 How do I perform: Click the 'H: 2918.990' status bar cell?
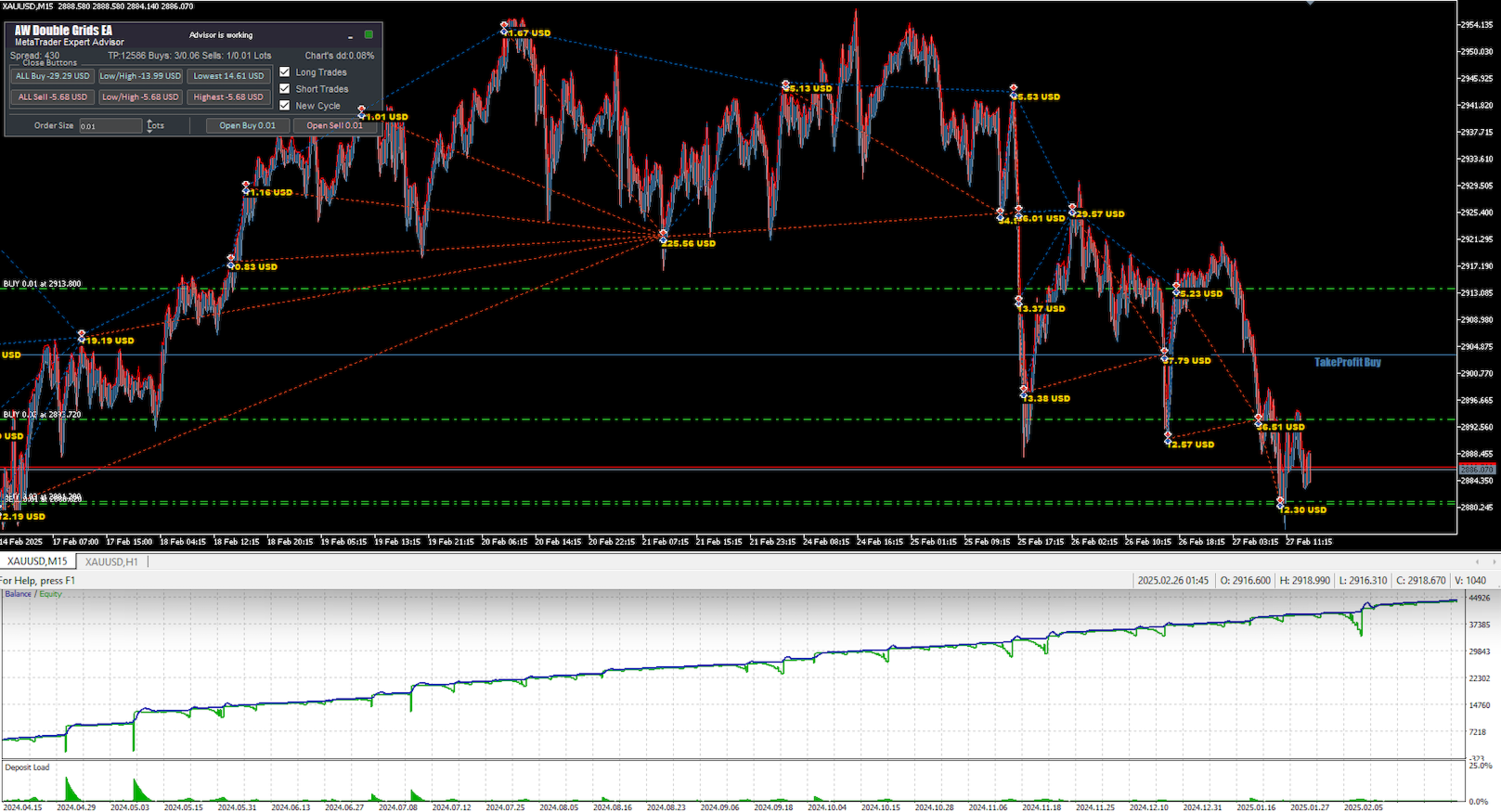pos(1304,580)
